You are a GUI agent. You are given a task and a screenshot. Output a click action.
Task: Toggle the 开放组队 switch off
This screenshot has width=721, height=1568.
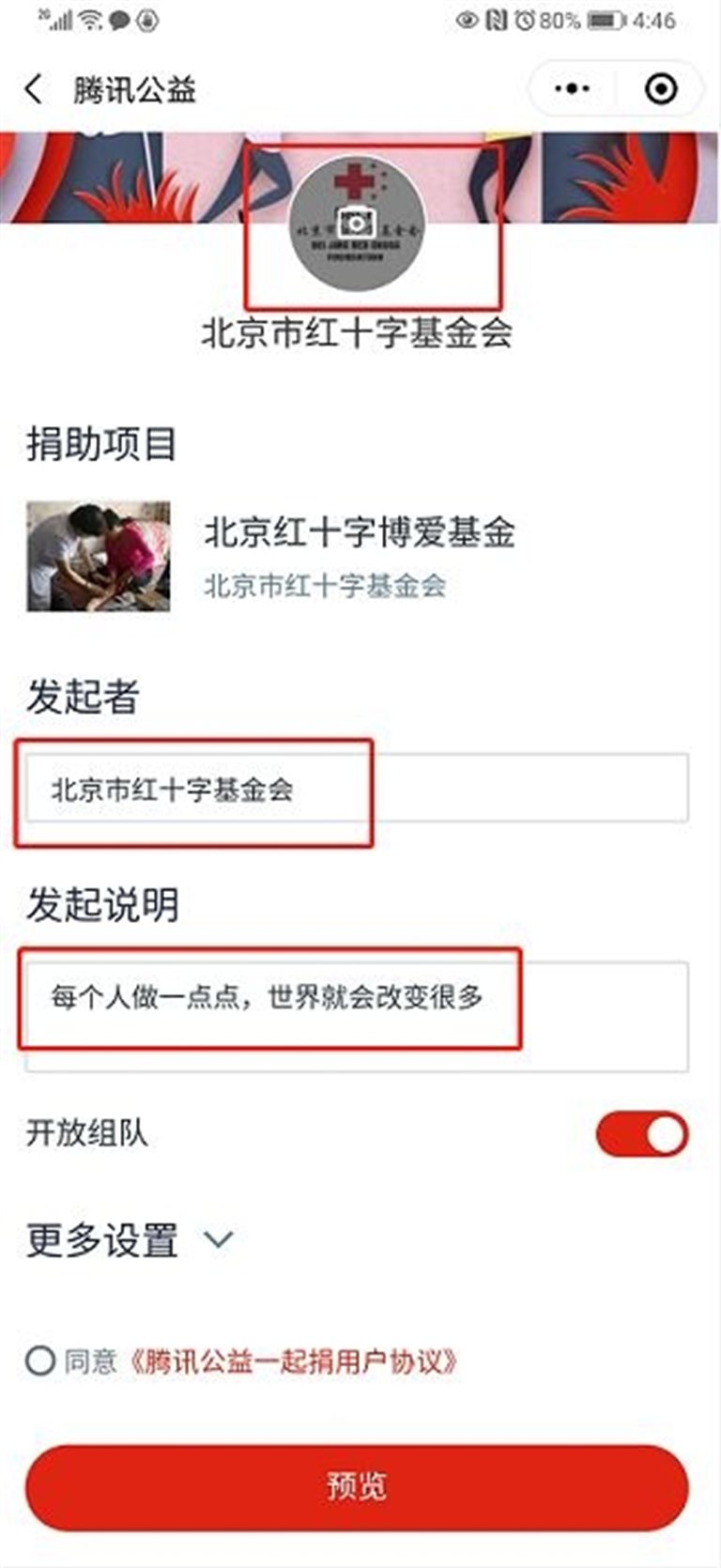642,1134
